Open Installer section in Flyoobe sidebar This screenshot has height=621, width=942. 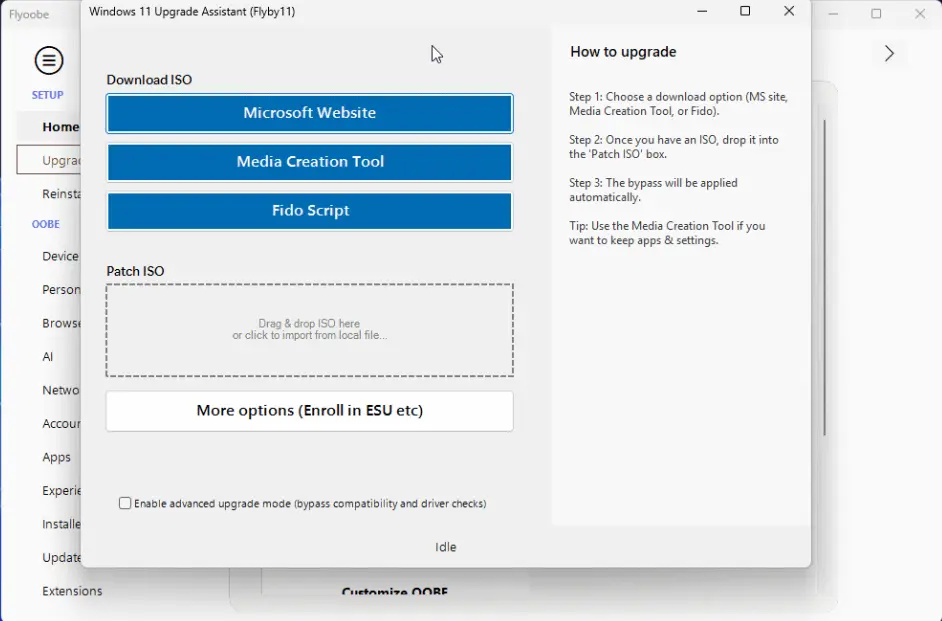pyautogui.click(x=61, y=524)
